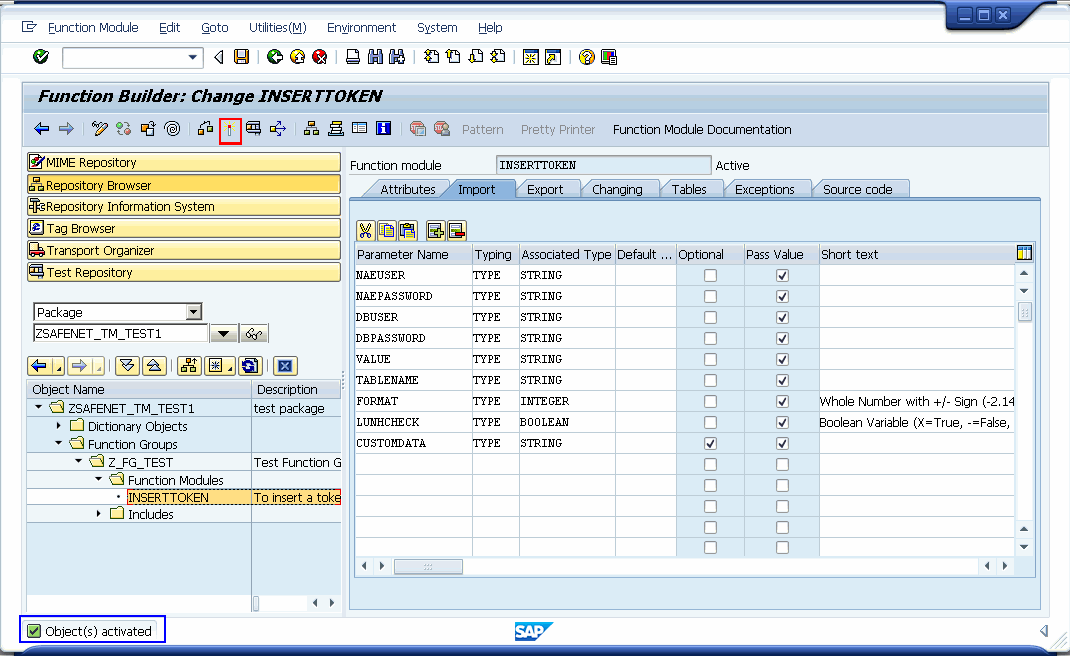Screen dimensions: 1070x656
Task: Collapse the ZSAFENET_TM_TEST1 tree node
Action: tap(38, 407)
